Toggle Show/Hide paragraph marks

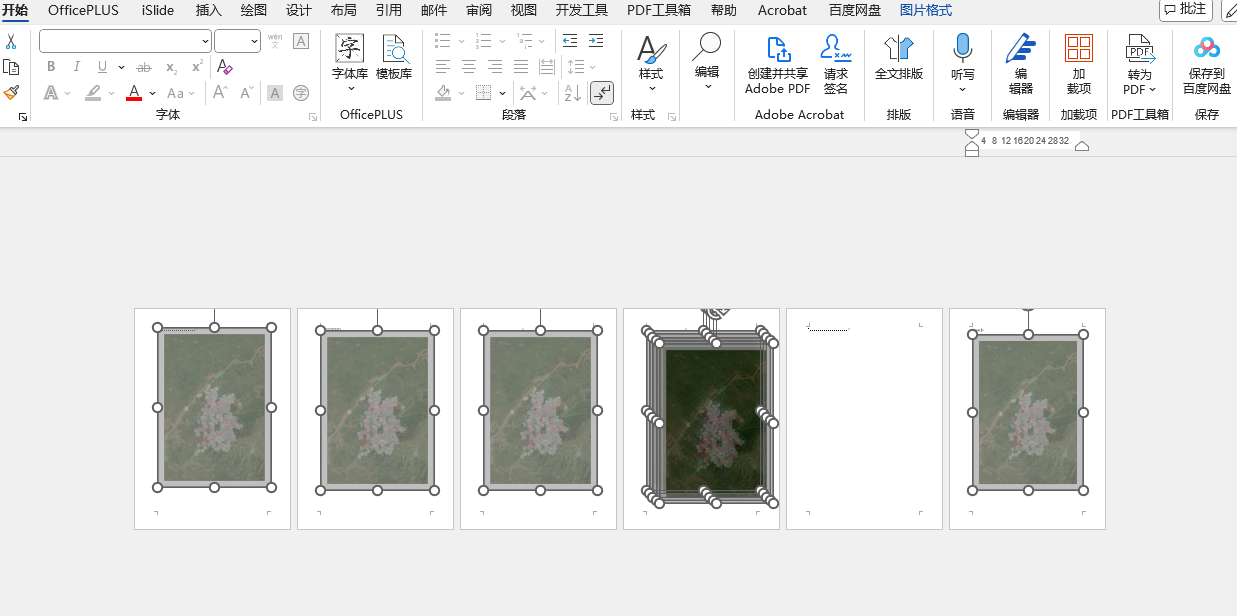[602, 93]
